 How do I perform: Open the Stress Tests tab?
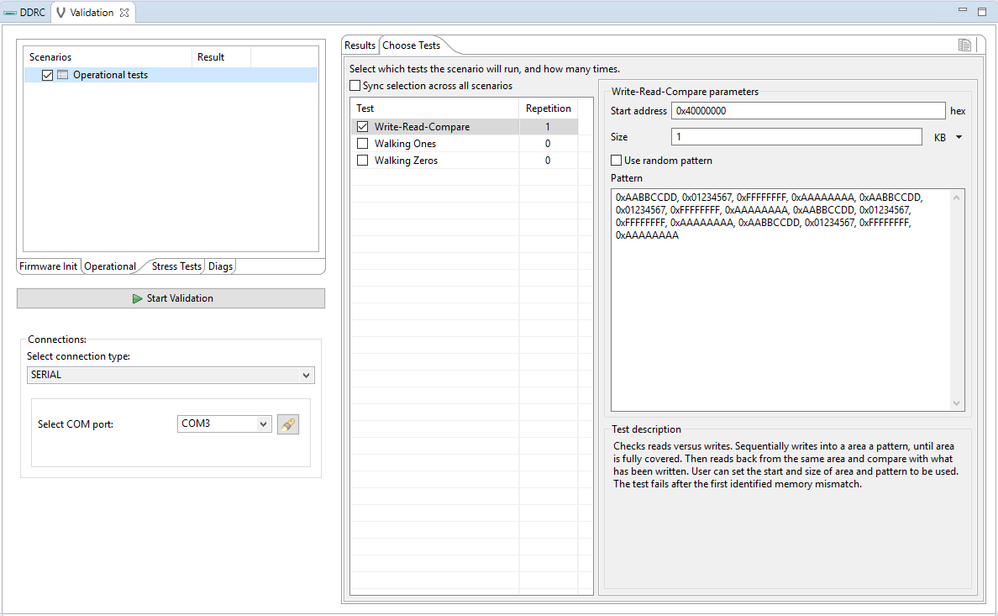pos(176,267)
